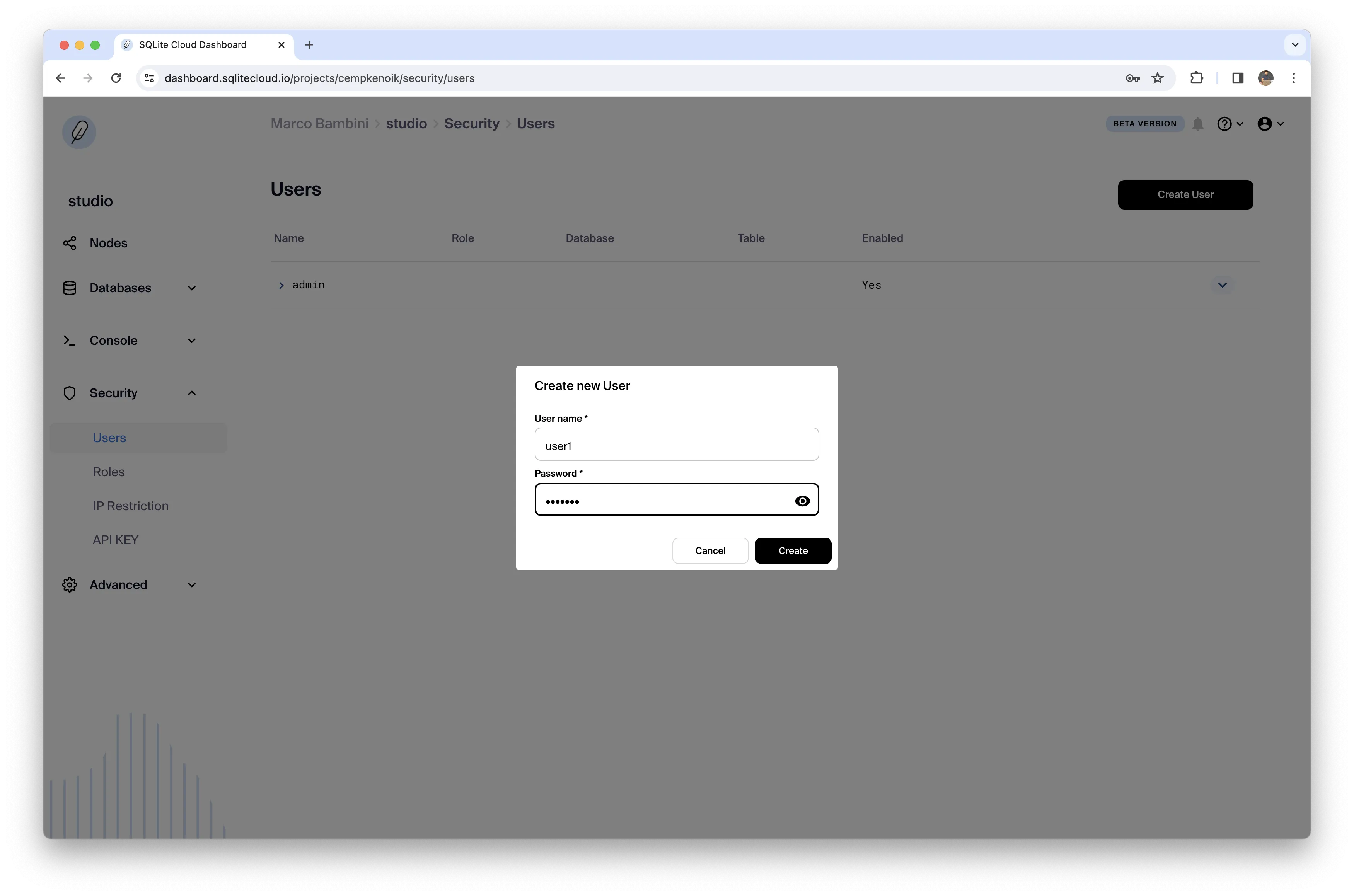Go to Security breadcrumb link
Viewport: 1354px width, 896px height.
472,123
